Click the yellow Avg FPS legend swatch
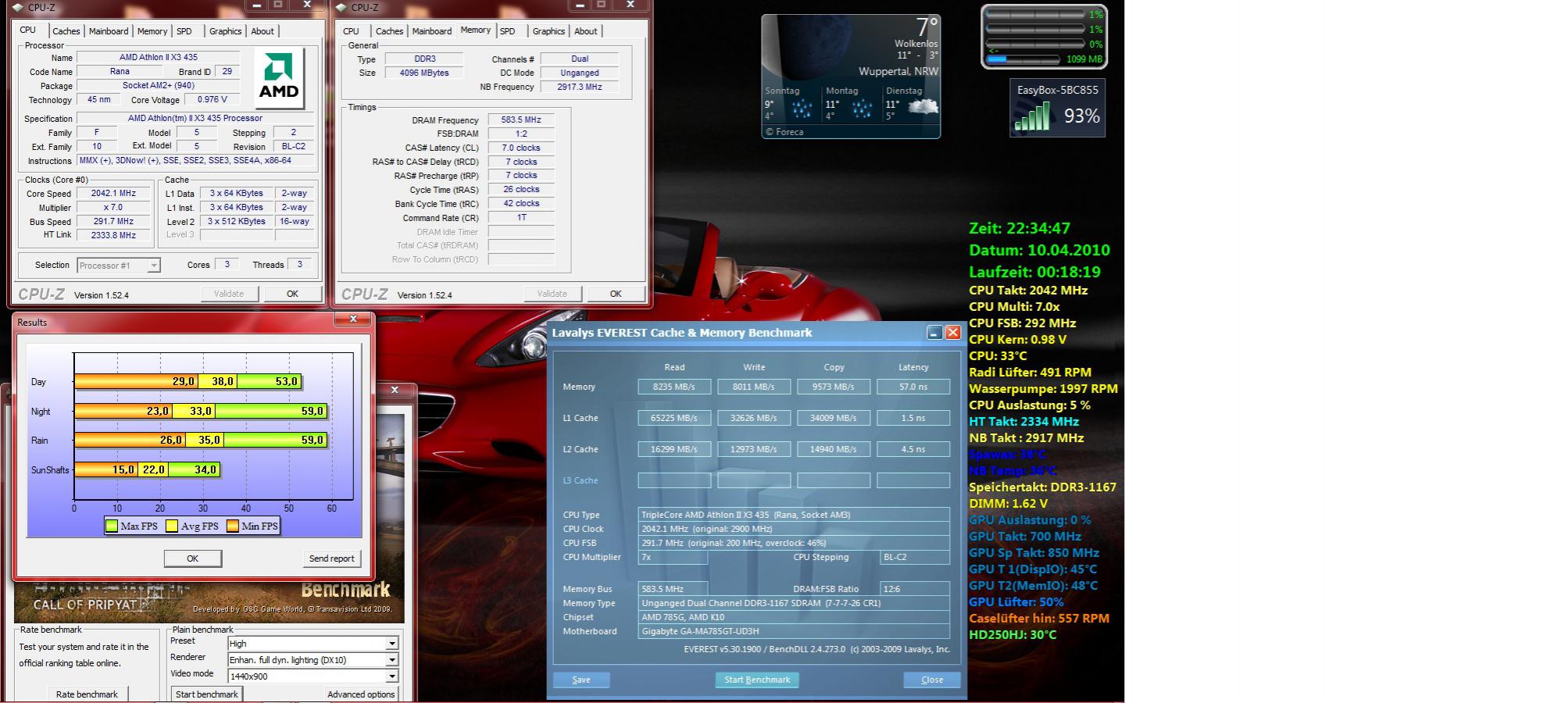Image resolution: width=1568 pixels, height=703 pixels. click(x=172, y=526)
